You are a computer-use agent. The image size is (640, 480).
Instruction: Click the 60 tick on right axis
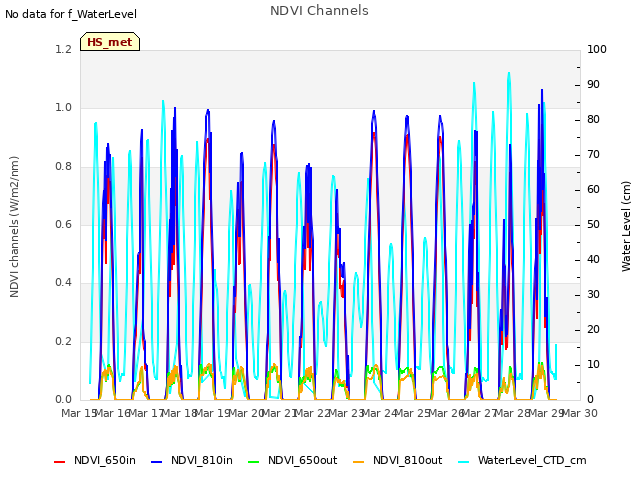593,190
